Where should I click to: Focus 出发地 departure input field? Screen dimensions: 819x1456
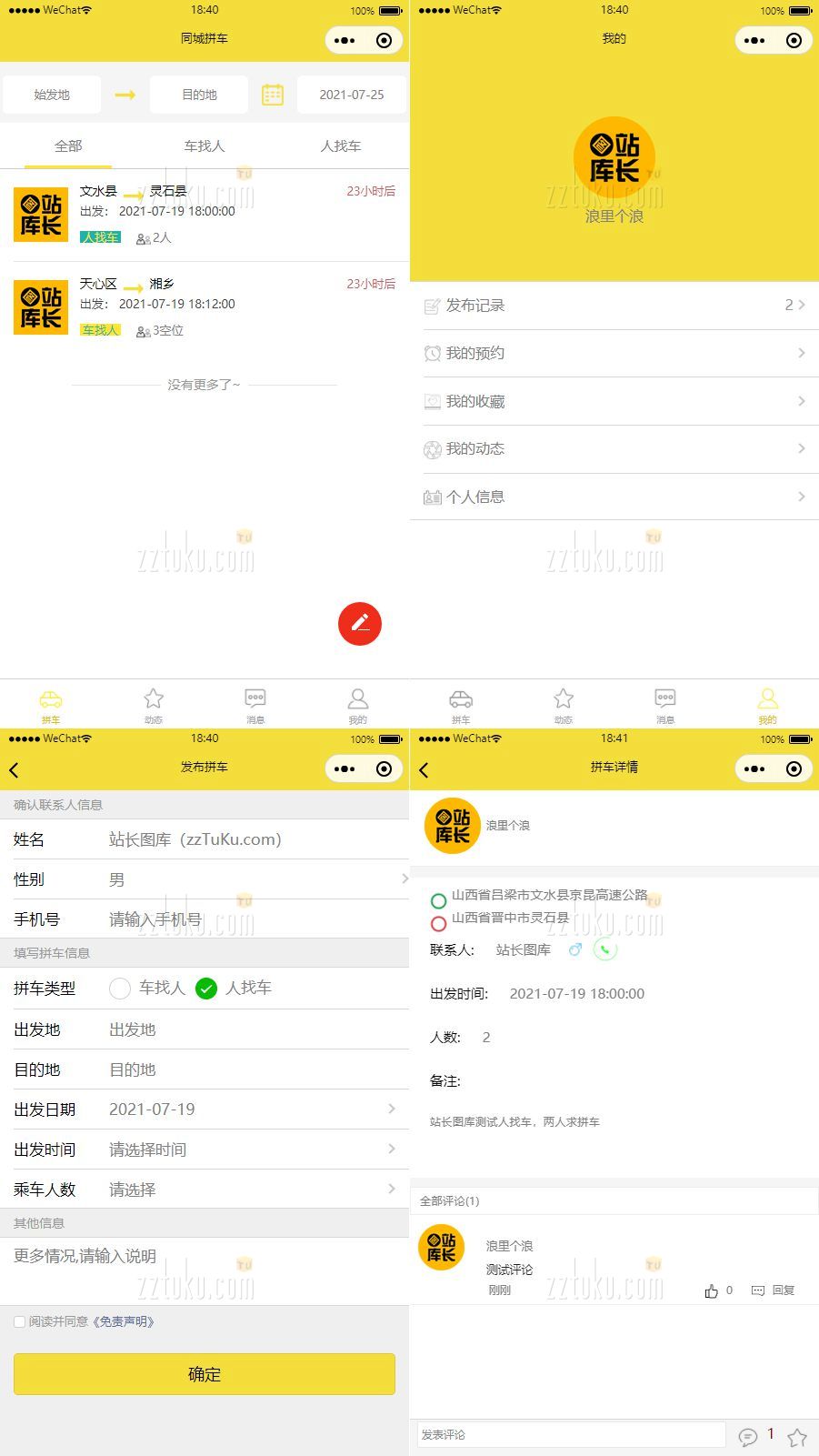(255, 1029)
